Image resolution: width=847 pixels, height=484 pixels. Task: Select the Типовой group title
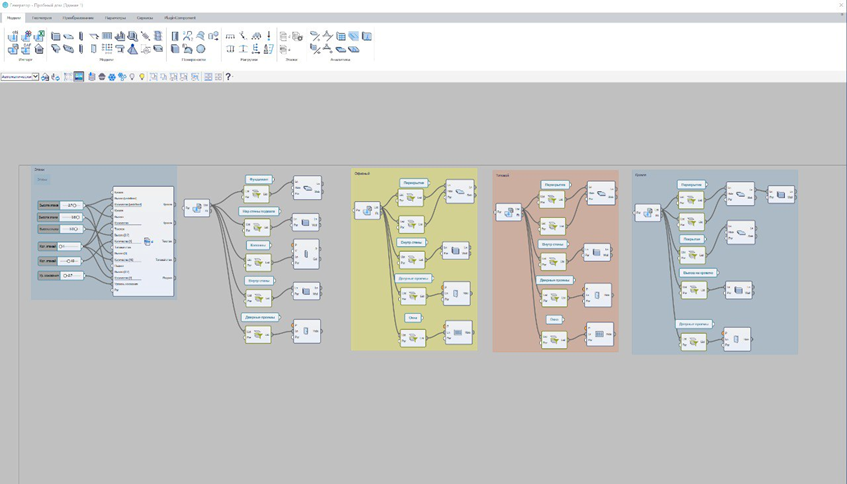[503, 176]
